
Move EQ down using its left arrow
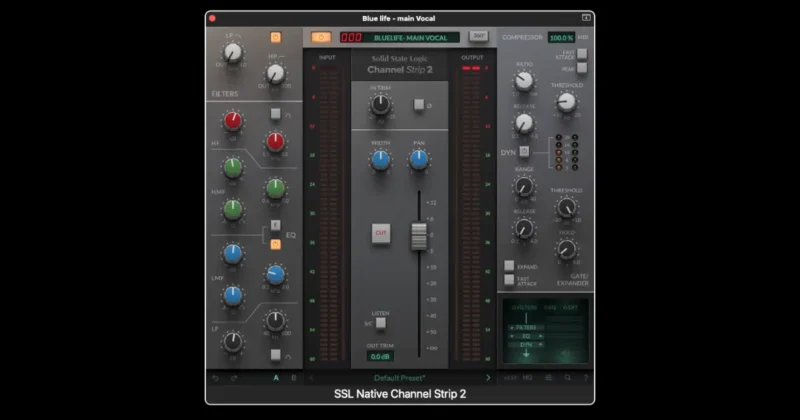tap(512, 336)
